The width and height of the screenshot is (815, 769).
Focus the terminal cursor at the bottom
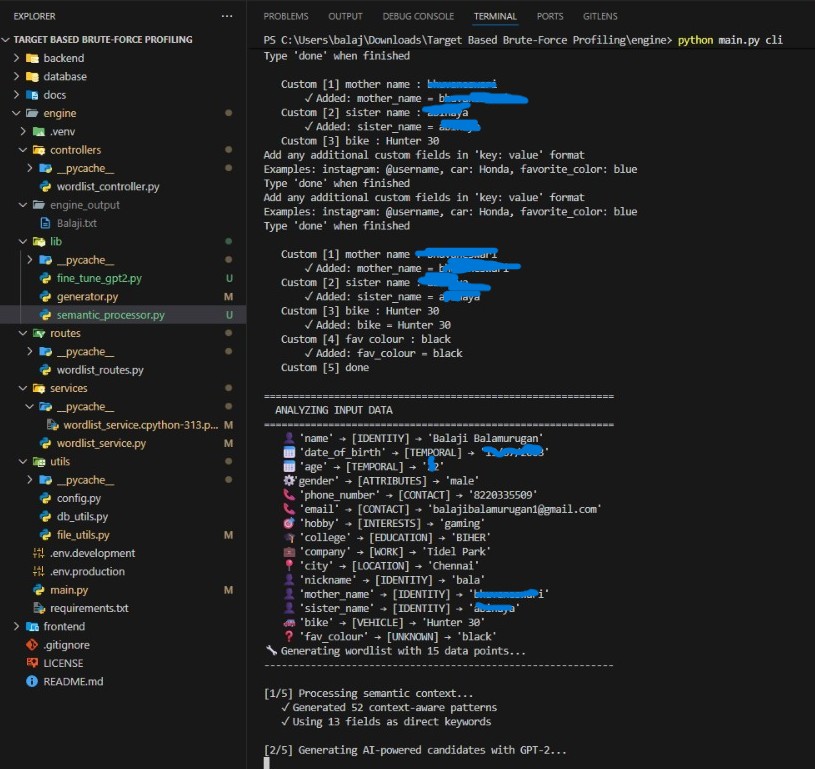pos(267,763)
